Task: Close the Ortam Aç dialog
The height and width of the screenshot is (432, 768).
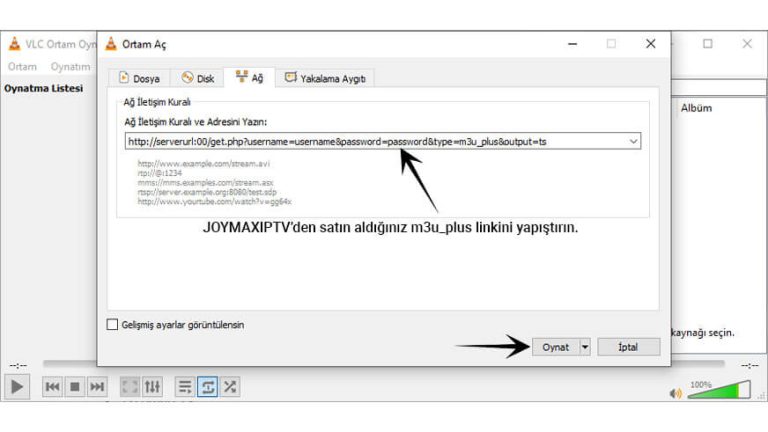Action: point(650,44)
